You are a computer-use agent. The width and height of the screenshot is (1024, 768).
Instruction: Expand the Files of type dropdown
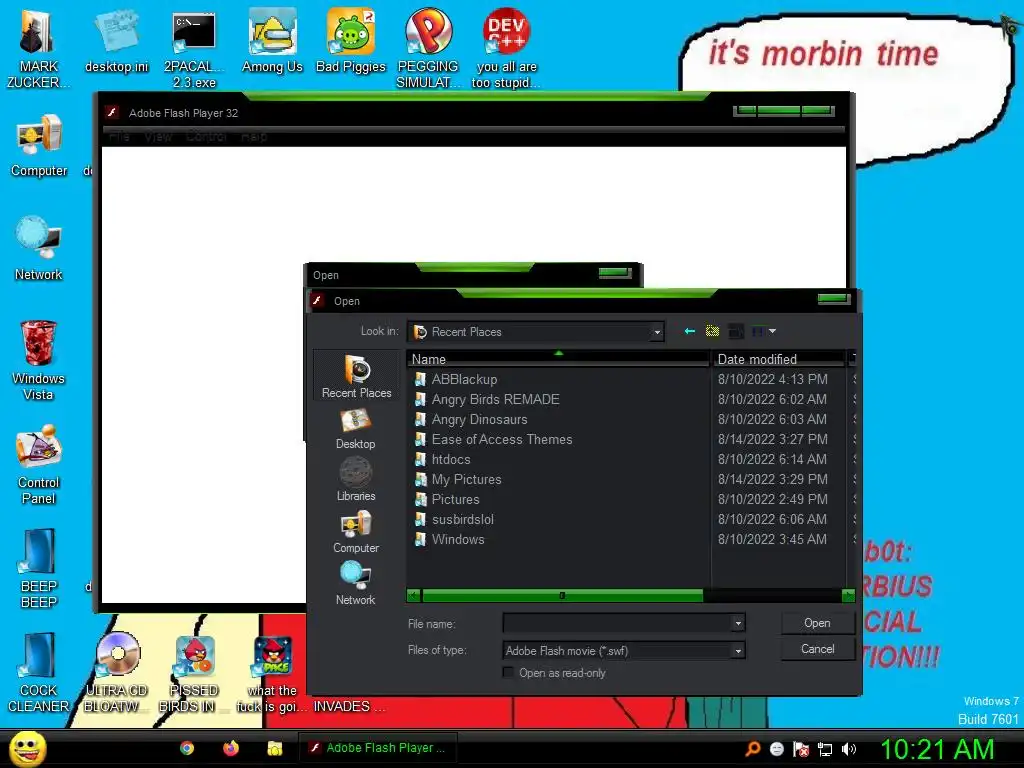[738, 650]
